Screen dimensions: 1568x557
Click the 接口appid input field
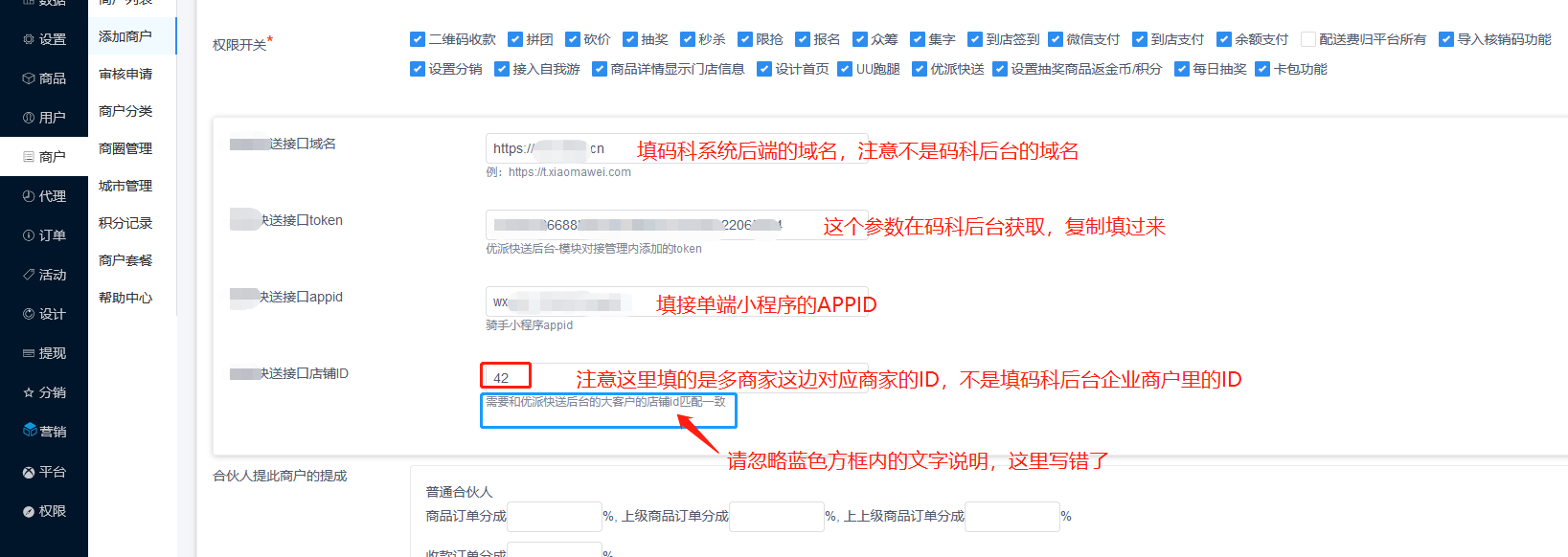677,301
